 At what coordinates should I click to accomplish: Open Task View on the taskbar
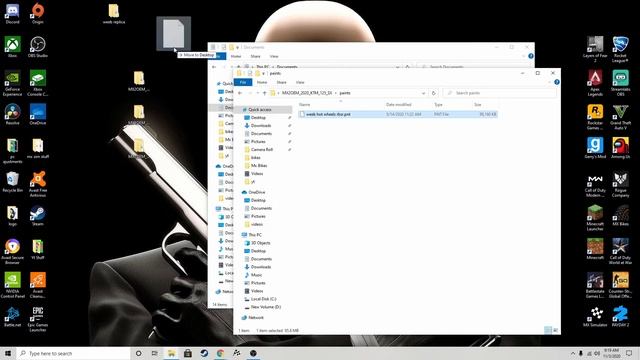point(155,353)
